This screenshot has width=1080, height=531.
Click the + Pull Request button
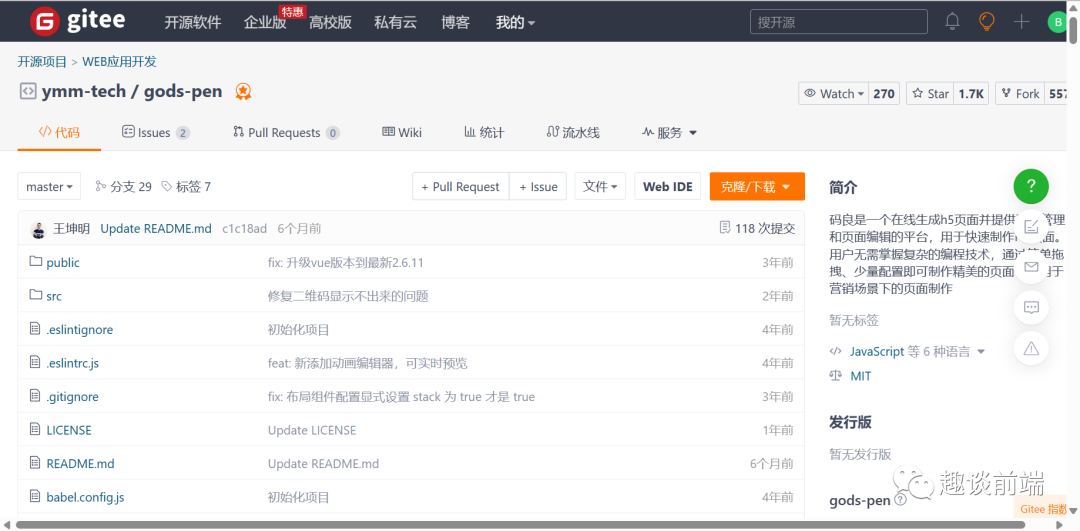tap(461, 187)
